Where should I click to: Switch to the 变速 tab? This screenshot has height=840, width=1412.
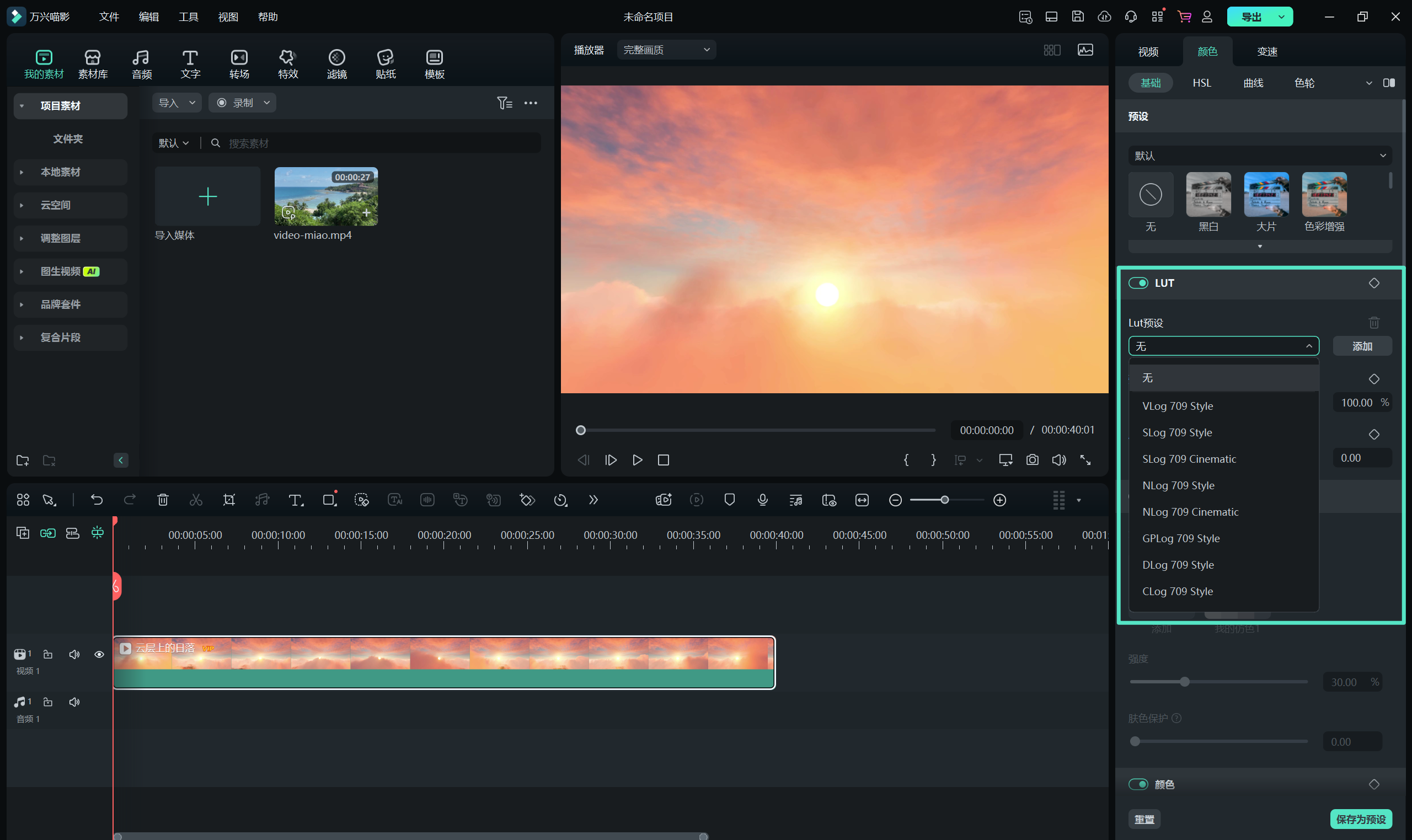tap(1266, 51)
